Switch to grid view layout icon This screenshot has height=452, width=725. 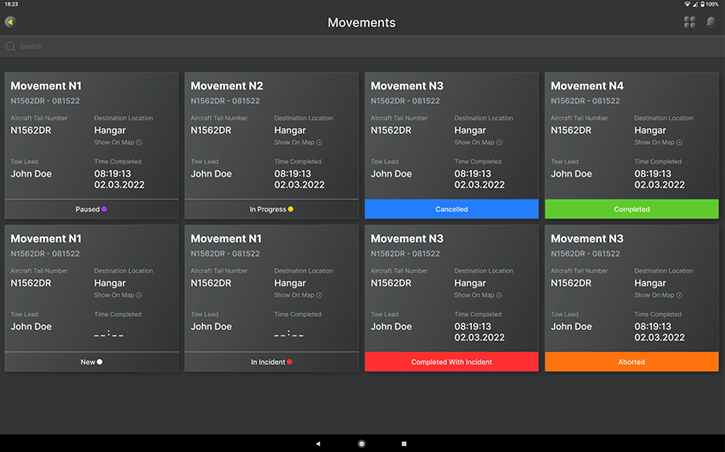tap(689, 22)
